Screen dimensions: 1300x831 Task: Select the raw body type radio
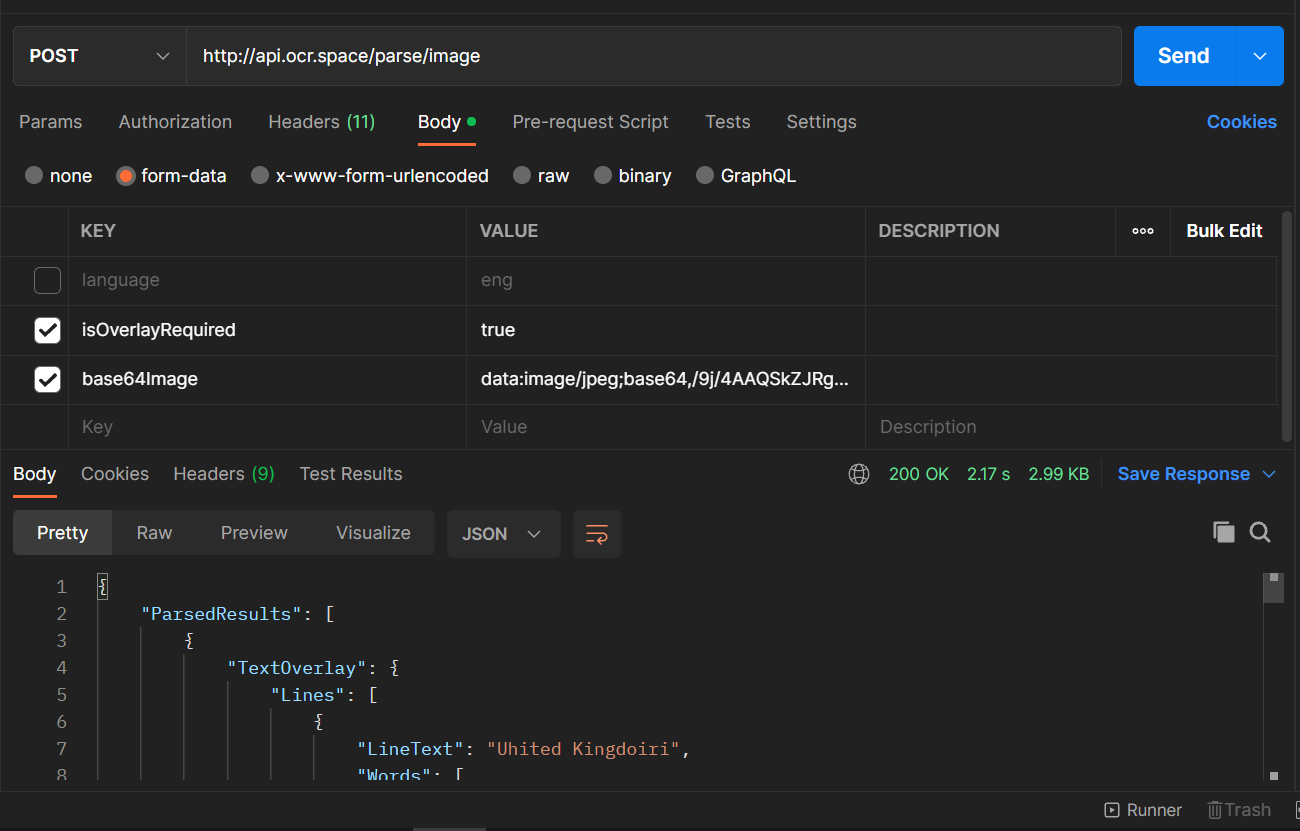click(522, 176)
